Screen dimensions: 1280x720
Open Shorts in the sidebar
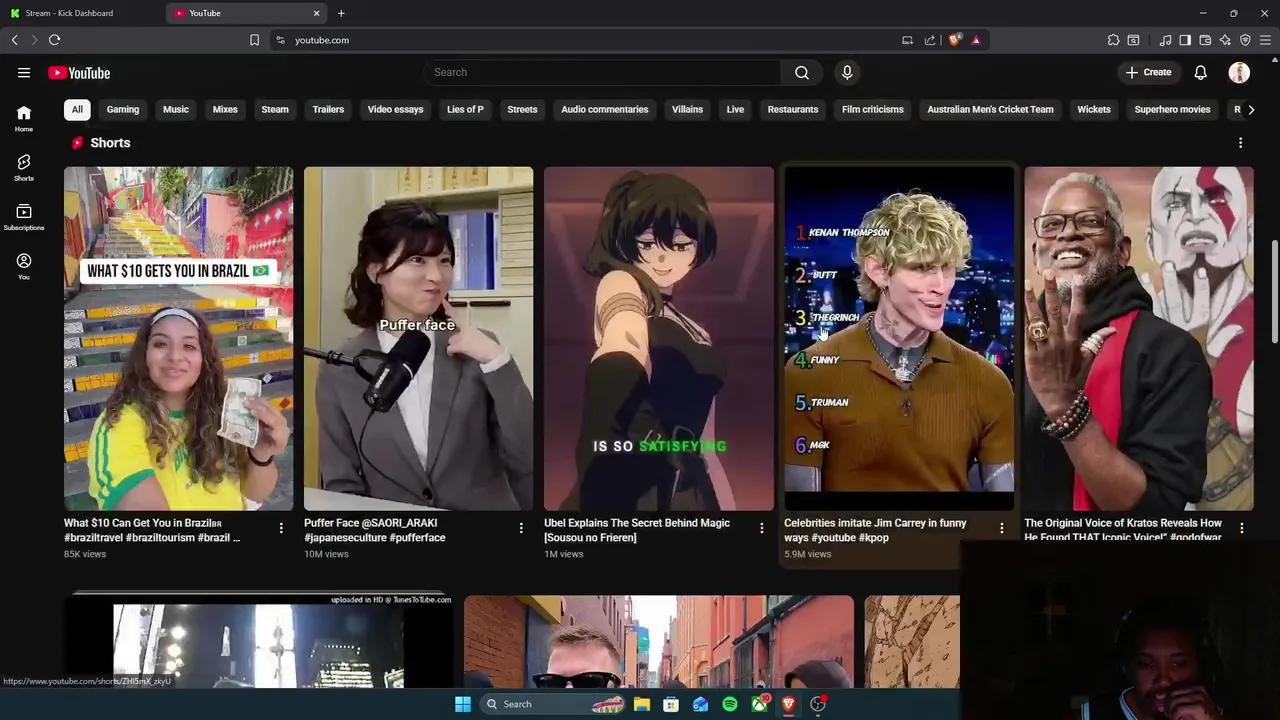pos(24,167)
